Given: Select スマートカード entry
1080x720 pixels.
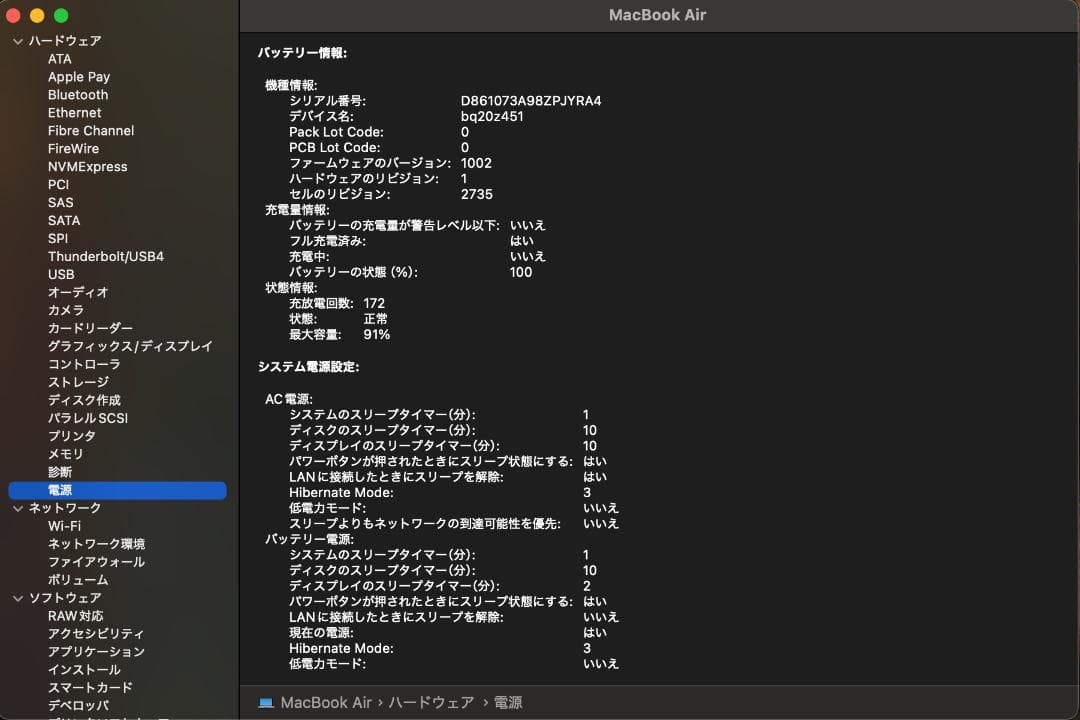Looking at the screenshot, I should pyautogui.click(x=90, y=688).
